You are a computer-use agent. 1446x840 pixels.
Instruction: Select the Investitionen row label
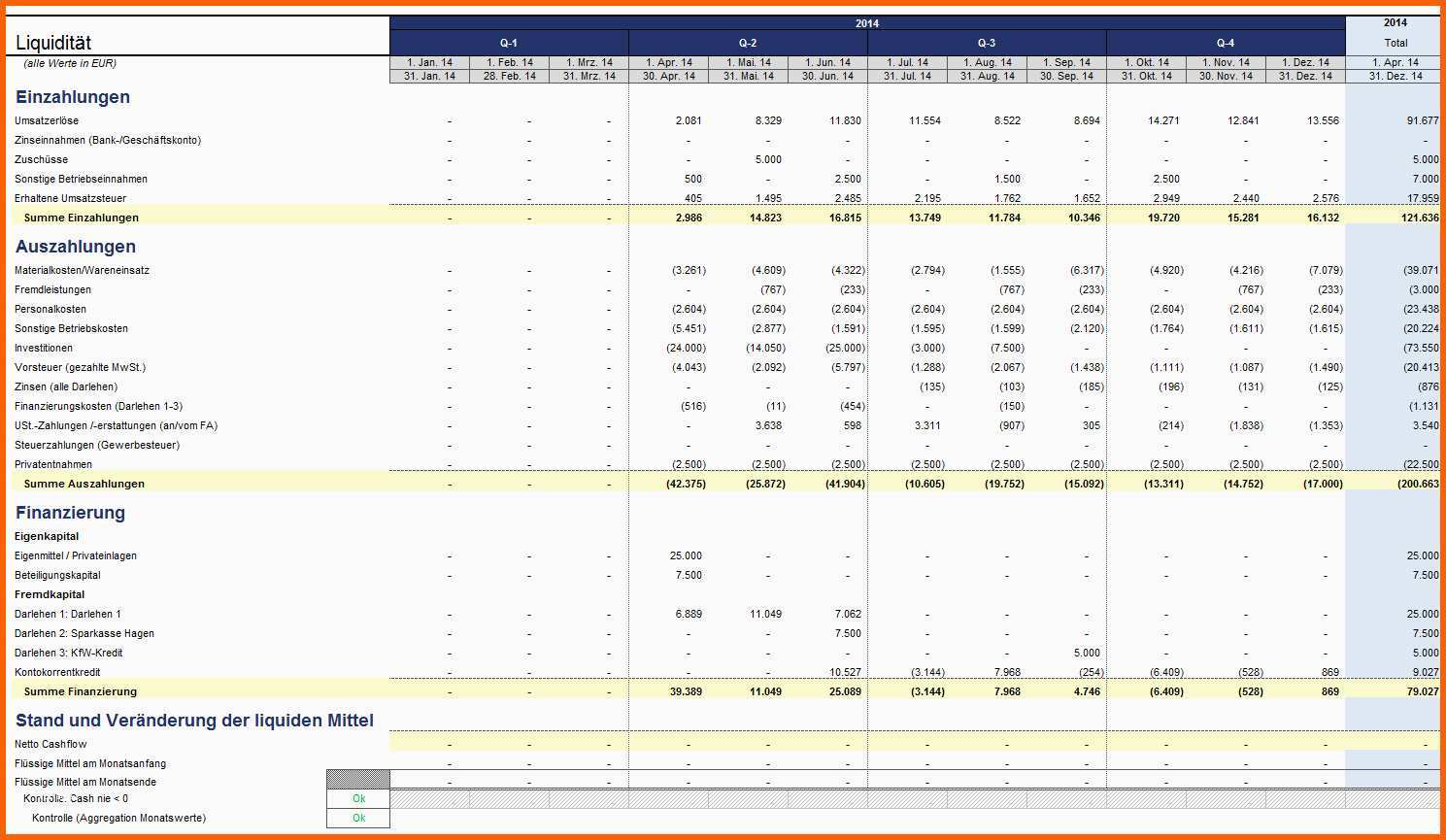44,348
